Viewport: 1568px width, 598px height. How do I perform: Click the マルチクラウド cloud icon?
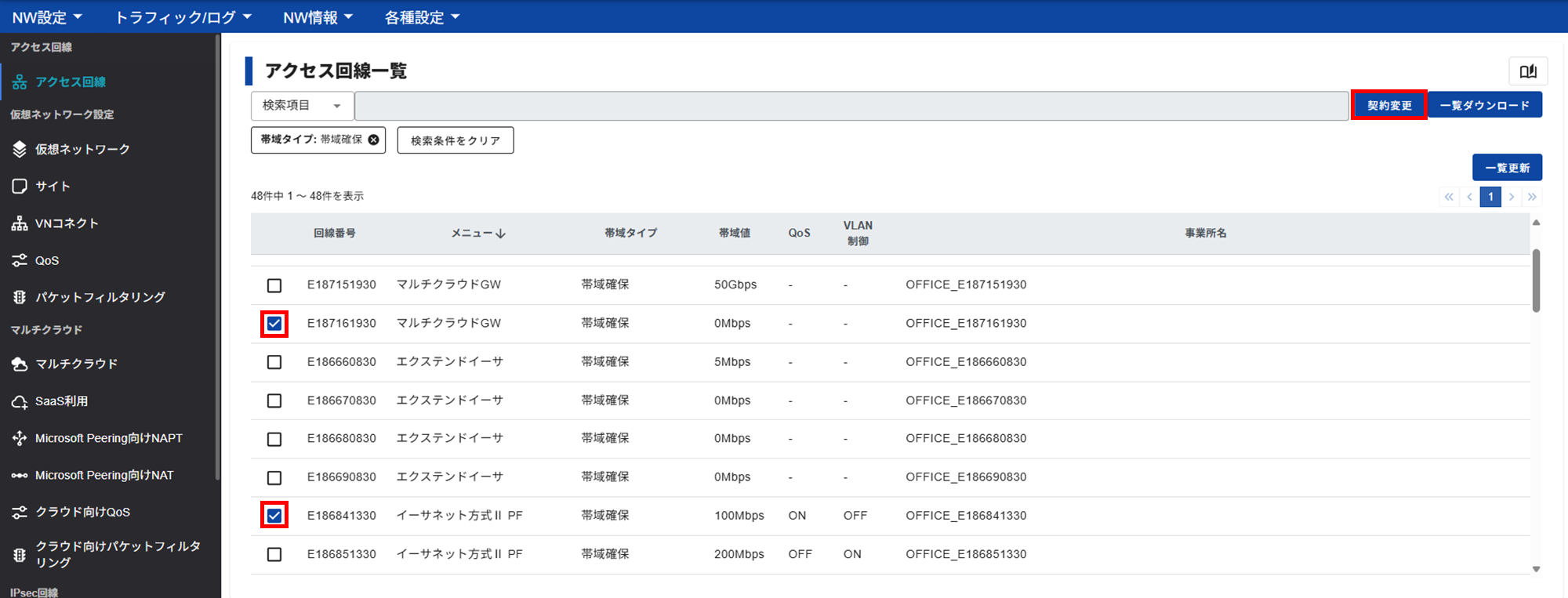click(x=20, y=364)
